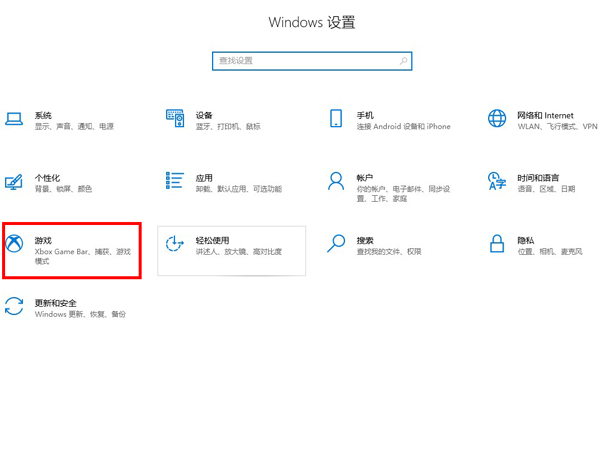Viewport: 600px width, 450px height.
Task: Click the '连接 Android 设备和 iPhone' description
Action: point(404,127)
